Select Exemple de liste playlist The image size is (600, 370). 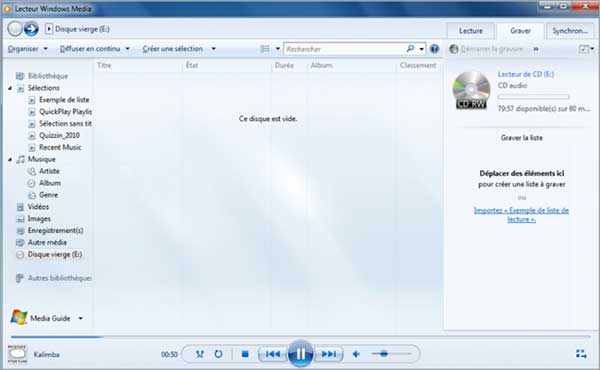point(64,100)
